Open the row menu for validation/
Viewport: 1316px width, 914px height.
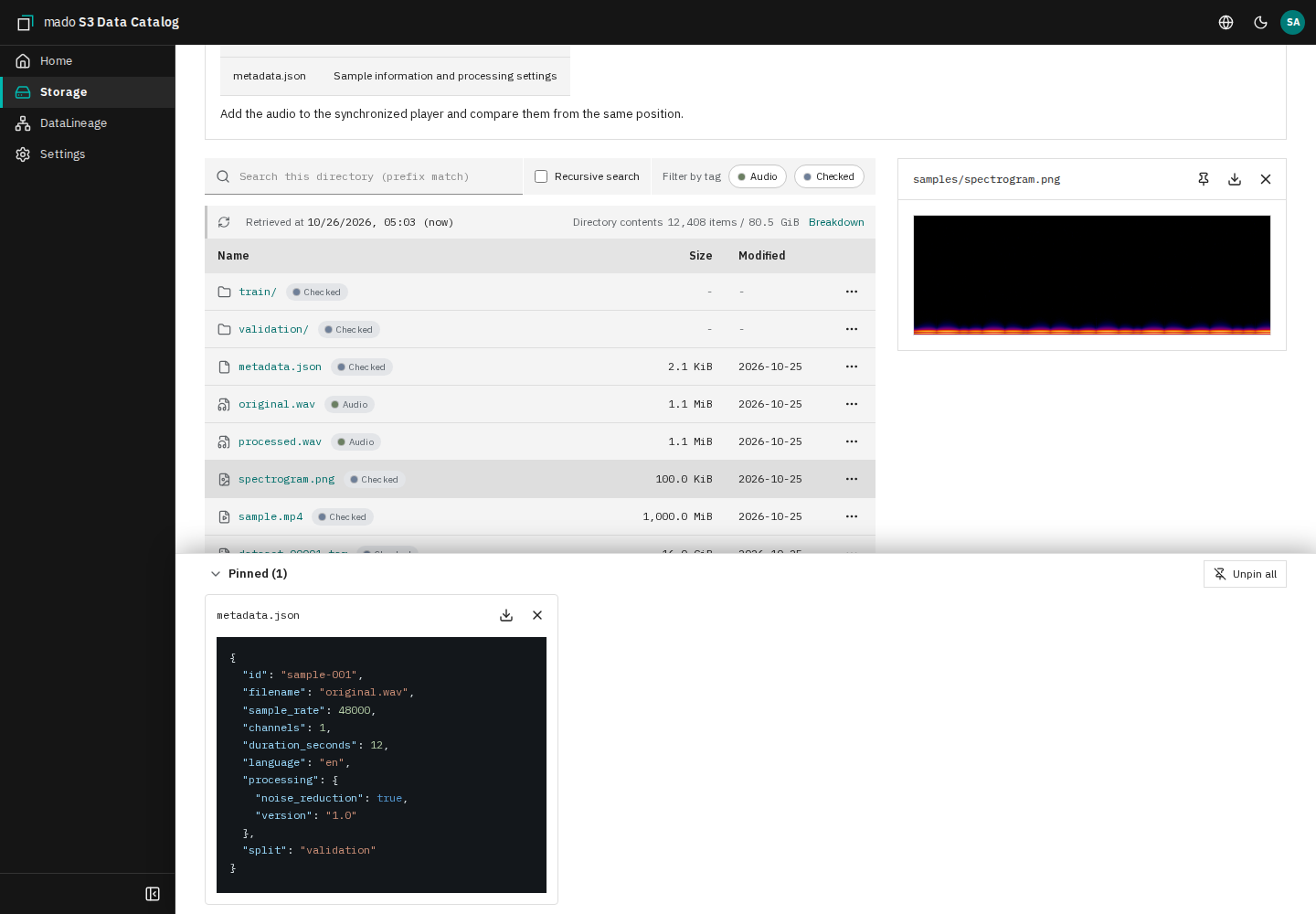click(852, 329)
